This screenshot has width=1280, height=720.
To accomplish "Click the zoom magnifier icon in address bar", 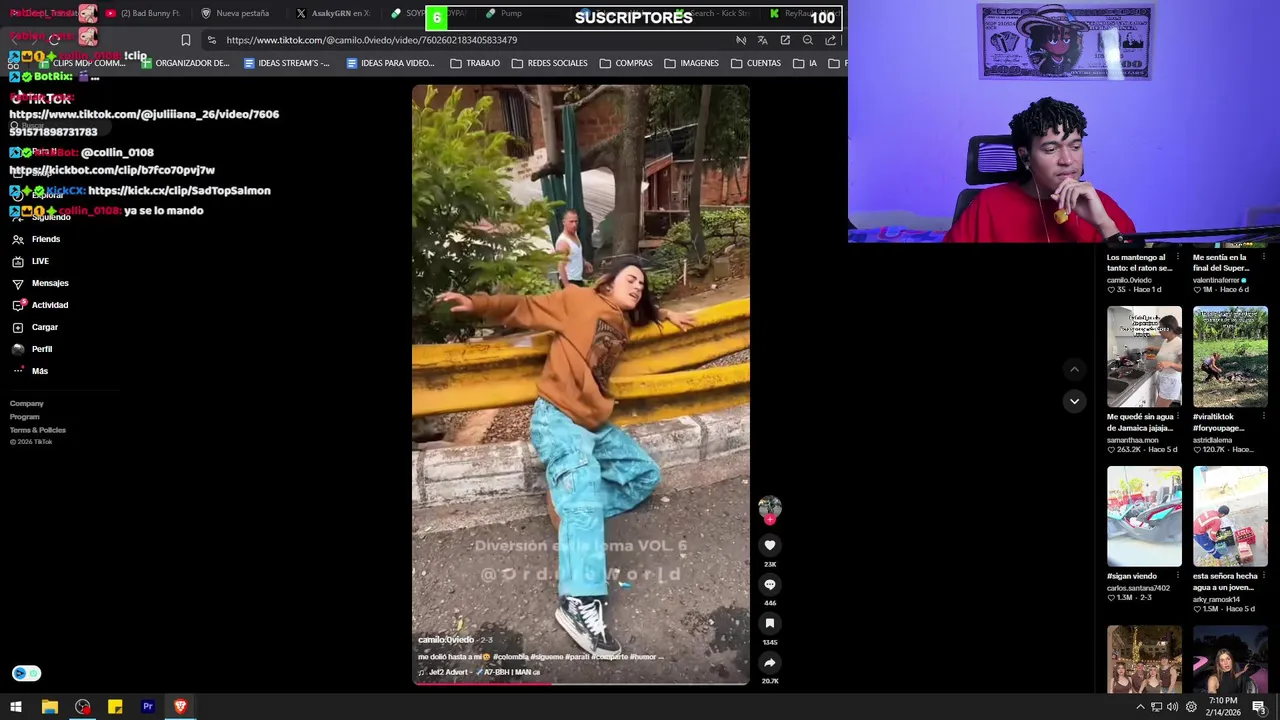I will [x=808, y=40].
